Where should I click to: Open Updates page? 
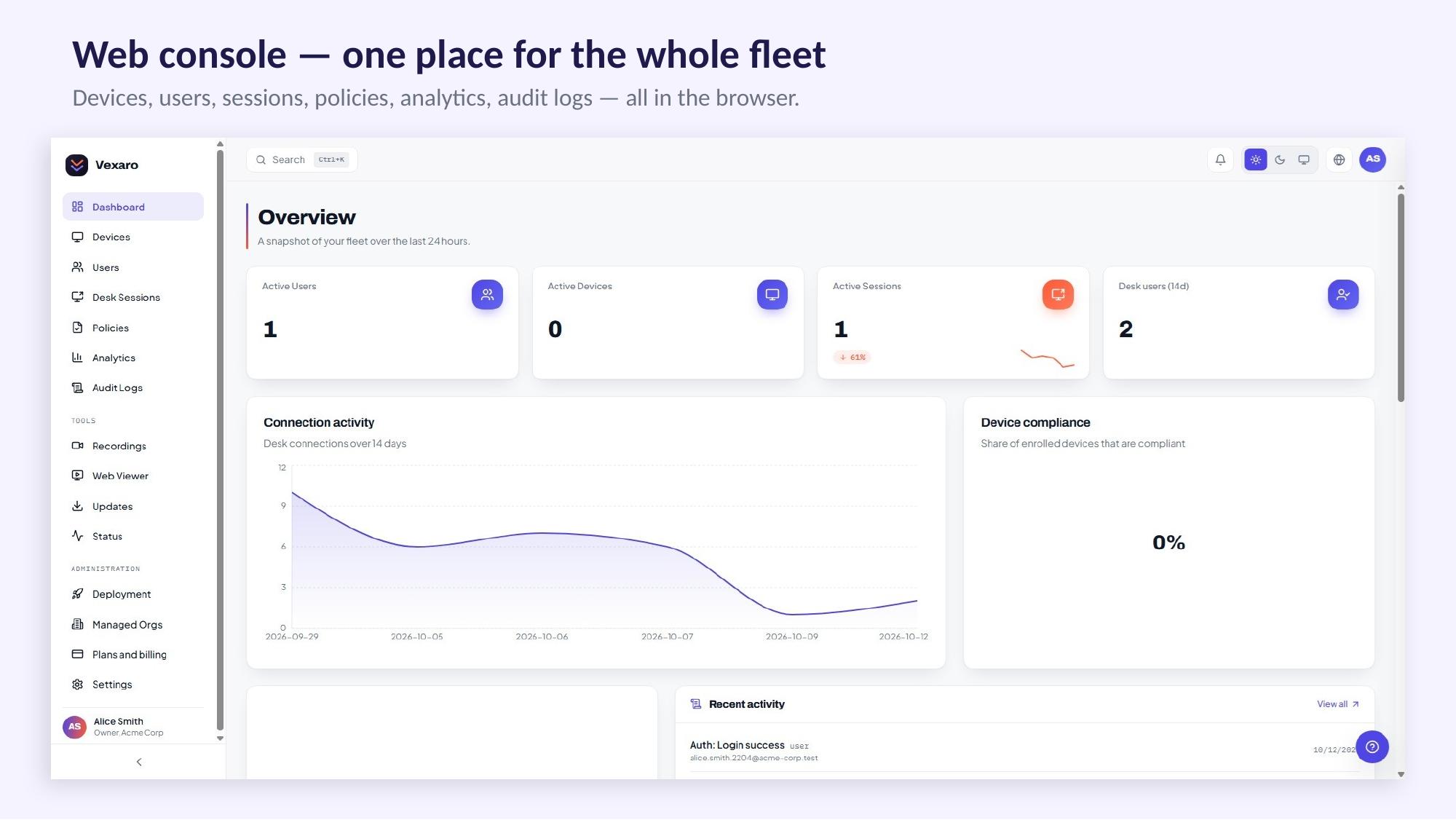(133, 506)
